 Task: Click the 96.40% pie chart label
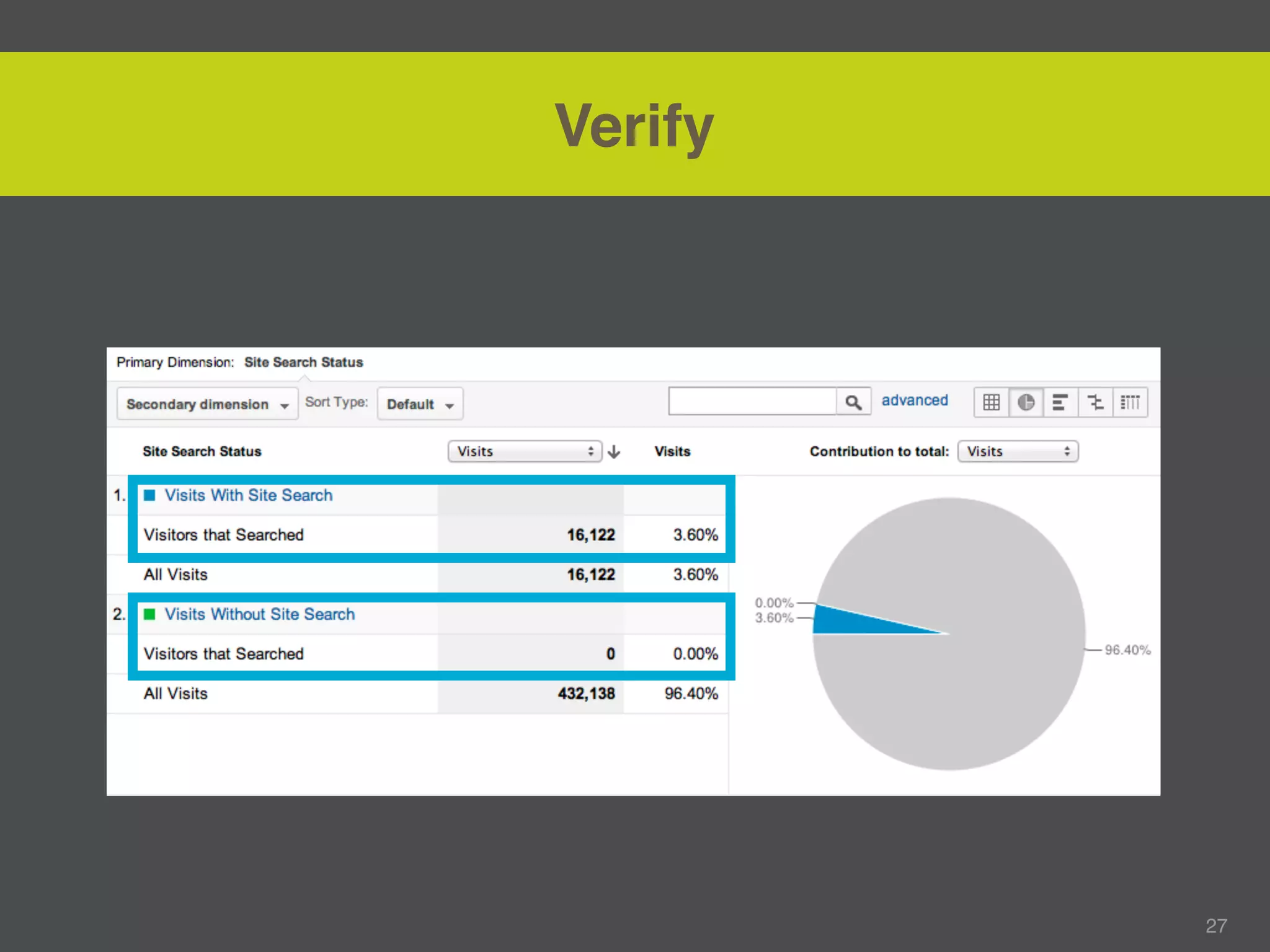click(1127, 650)
